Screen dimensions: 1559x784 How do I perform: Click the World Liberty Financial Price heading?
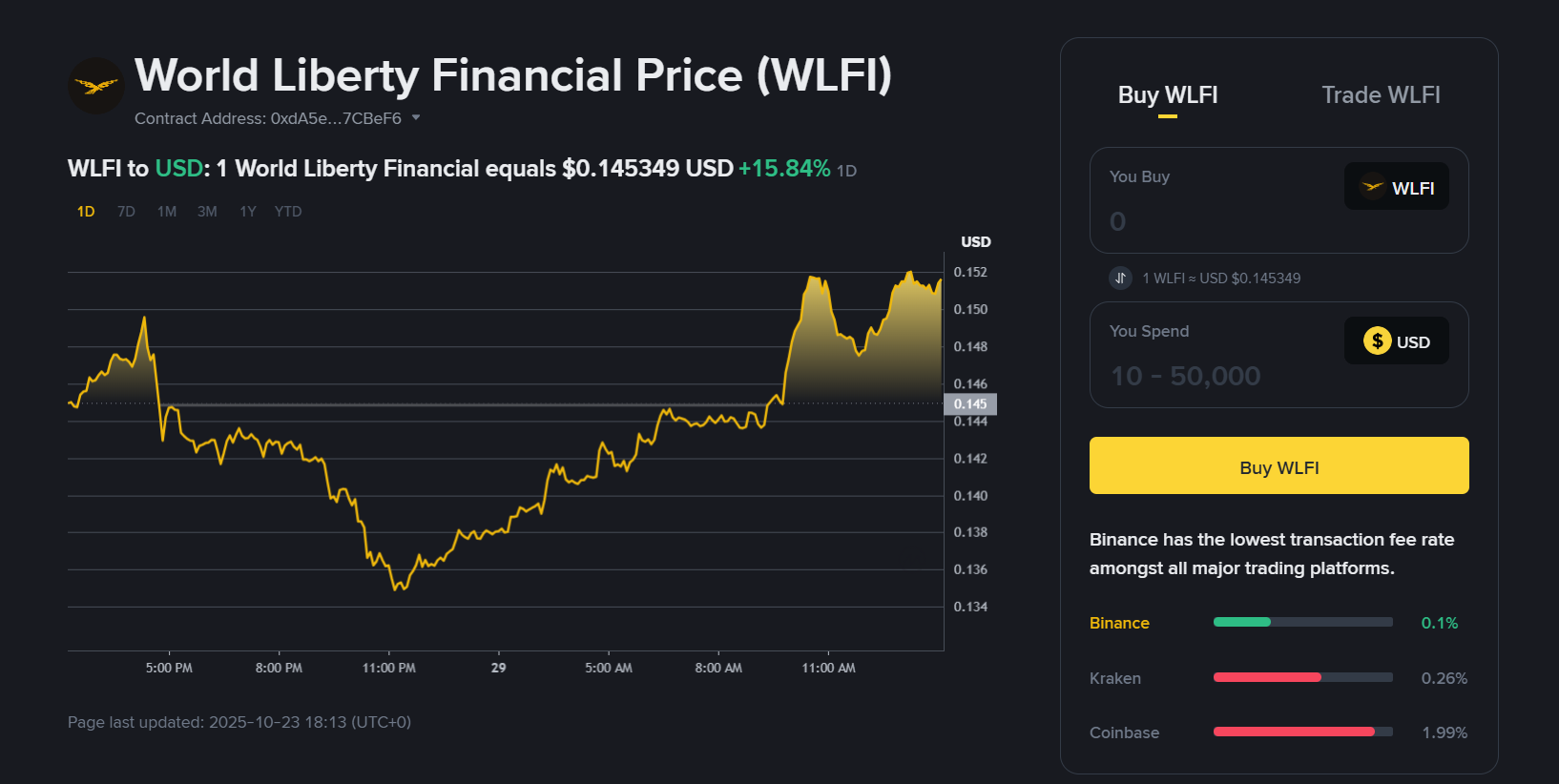[513, 75]
